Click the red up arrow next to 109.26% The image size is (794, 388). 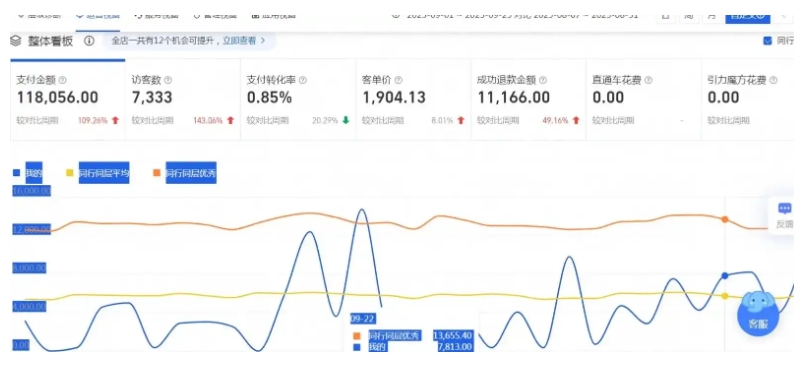click(x=115, y=121)
